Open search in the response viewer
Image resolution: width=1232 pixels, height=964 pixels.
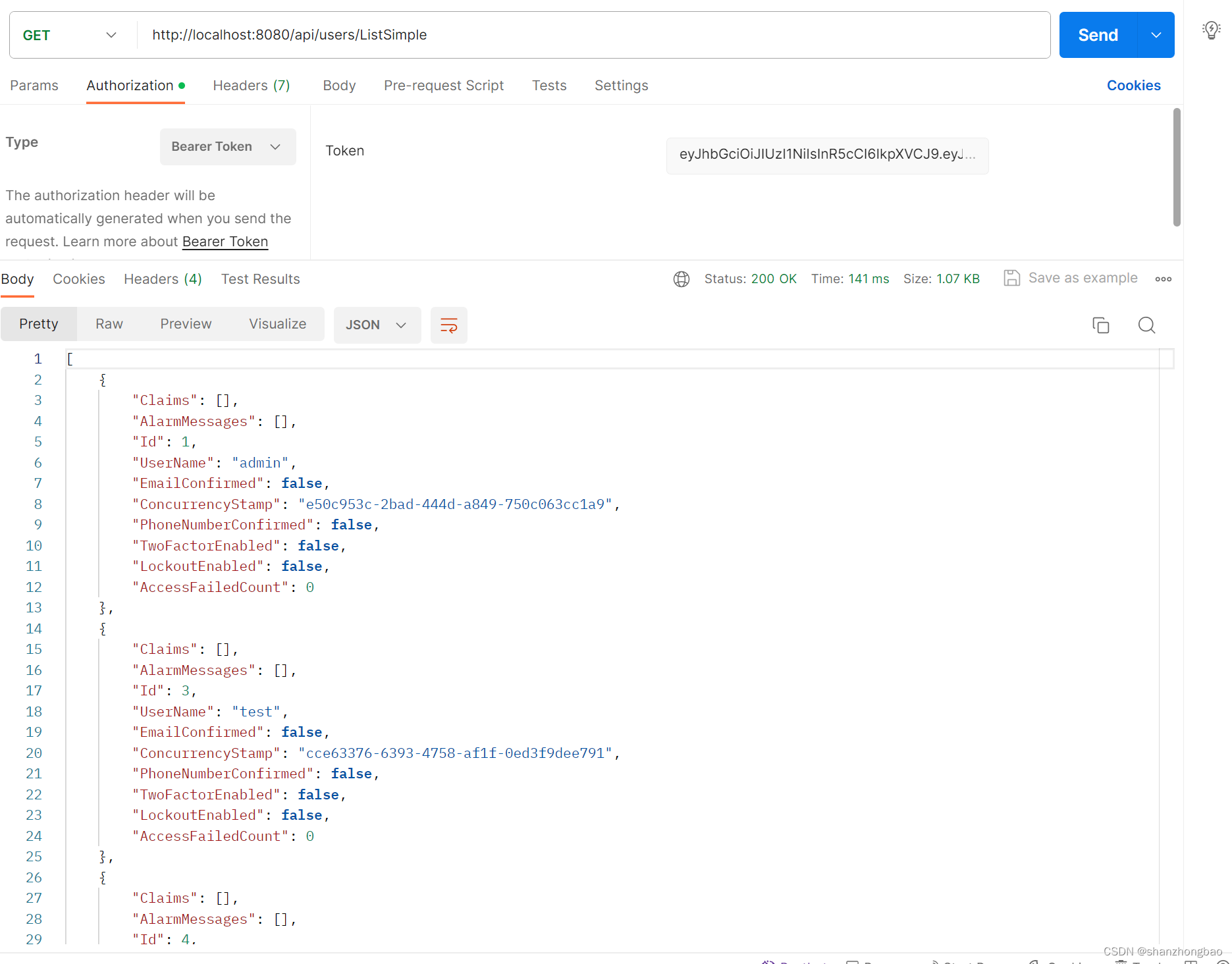click(x=1146, y=325)
